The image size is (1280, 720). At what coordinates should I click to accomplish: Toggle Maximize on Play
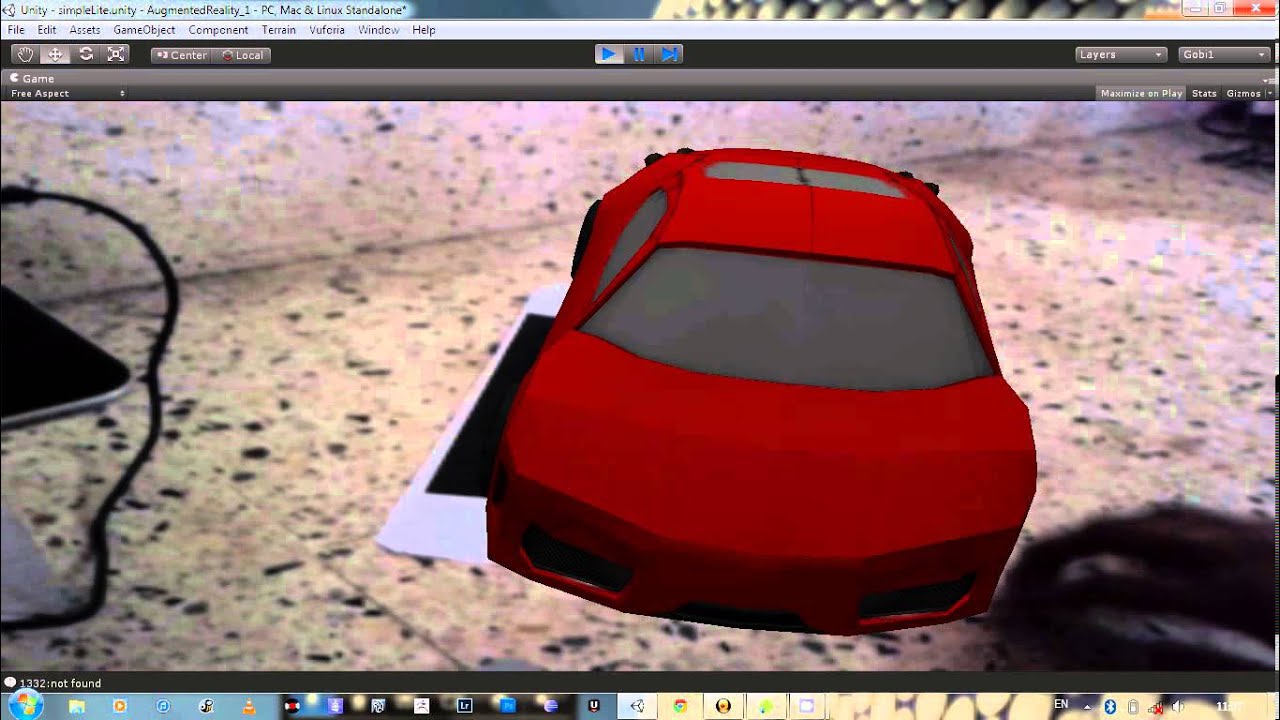click(x=1141, y=93)
